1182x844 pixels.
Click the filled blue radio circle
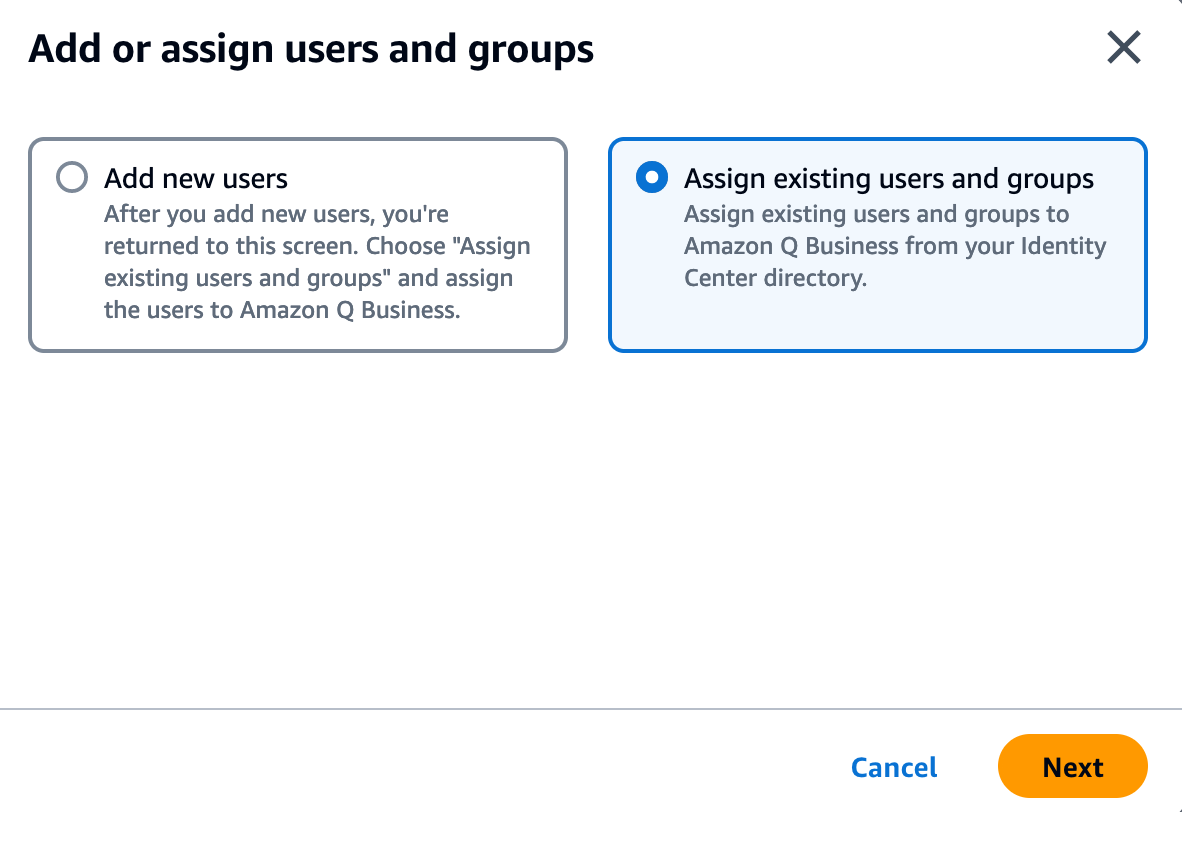652,179
